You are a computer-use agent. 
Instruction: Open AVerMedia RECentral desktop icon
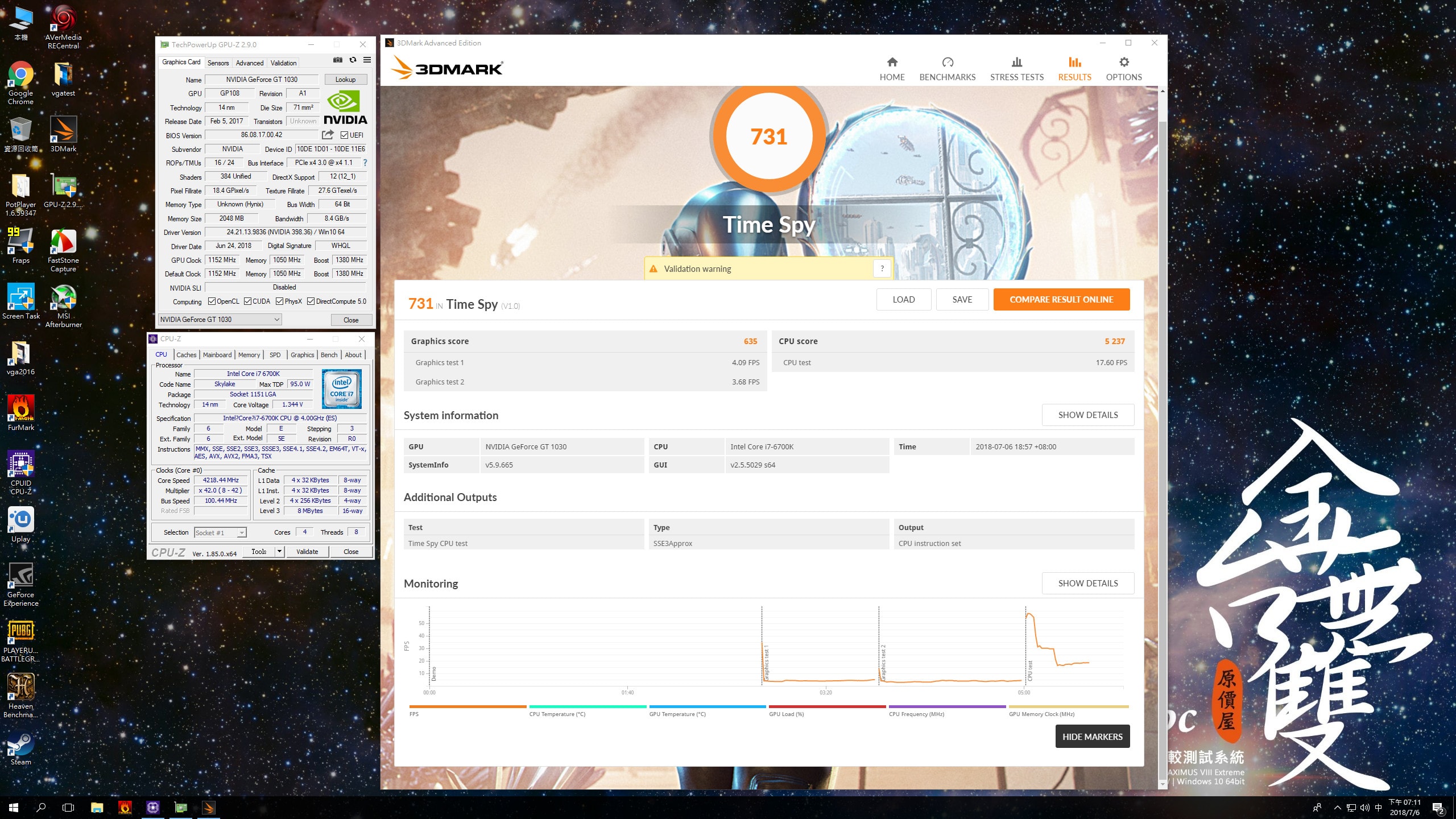[x=63, y=27]
